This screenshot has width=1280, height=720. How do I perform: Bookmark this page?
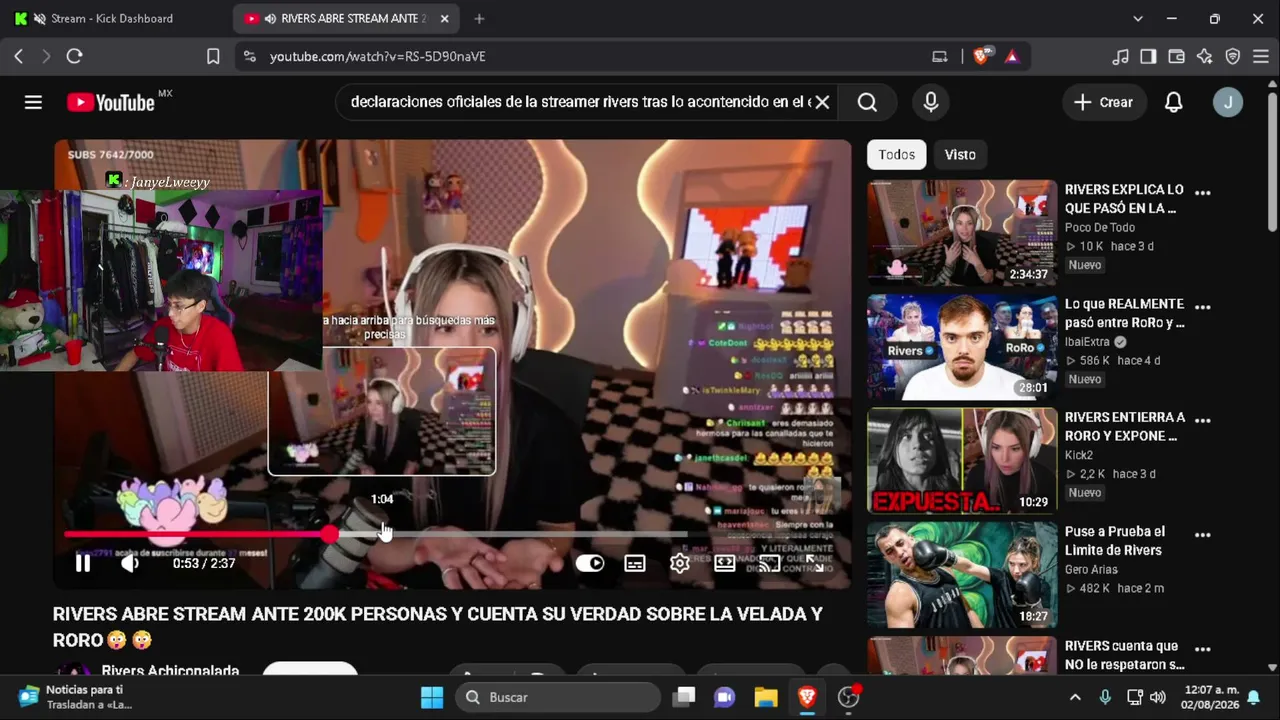[213, 56]
